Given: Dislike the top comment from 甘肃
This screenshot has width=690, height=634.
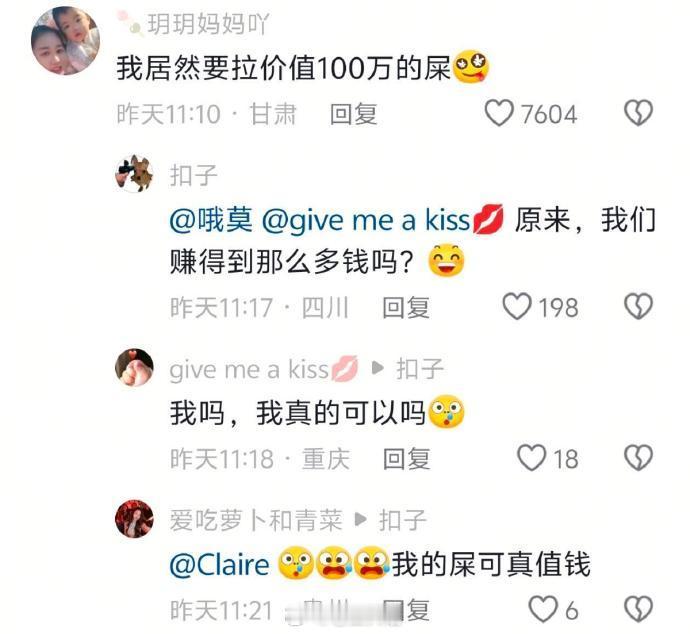Looking at the screenshot, I should (x=638, y=114).
